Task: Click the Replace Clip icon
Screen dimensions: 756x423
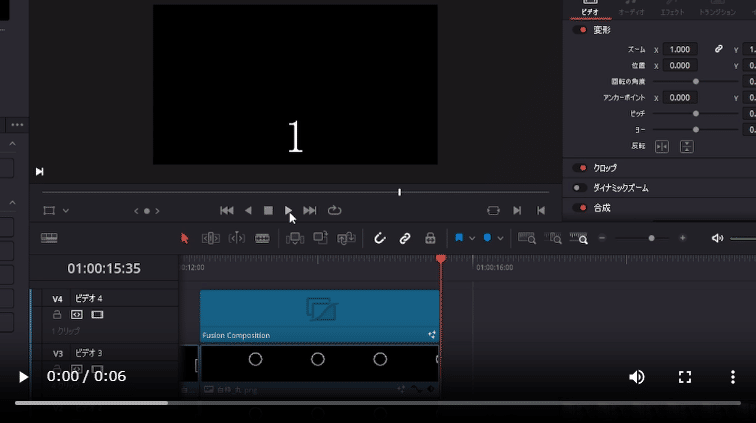Action: [346, 238]
